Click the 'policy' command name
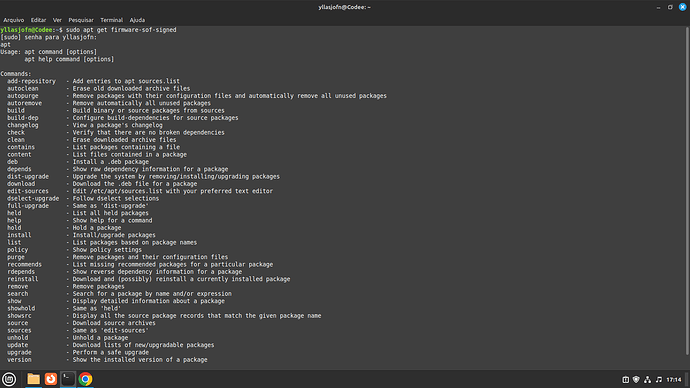The width and height of the screenshot is (690, 388). coord(17,250)
